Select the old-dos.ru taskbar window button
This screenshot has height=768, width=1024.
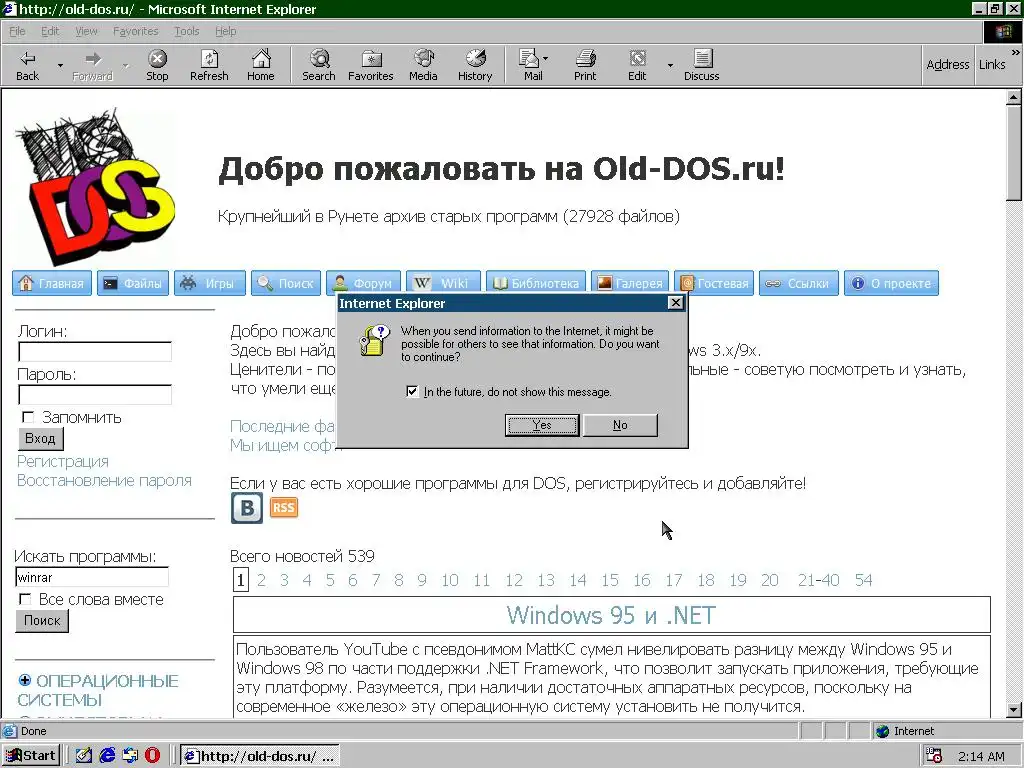260,756
